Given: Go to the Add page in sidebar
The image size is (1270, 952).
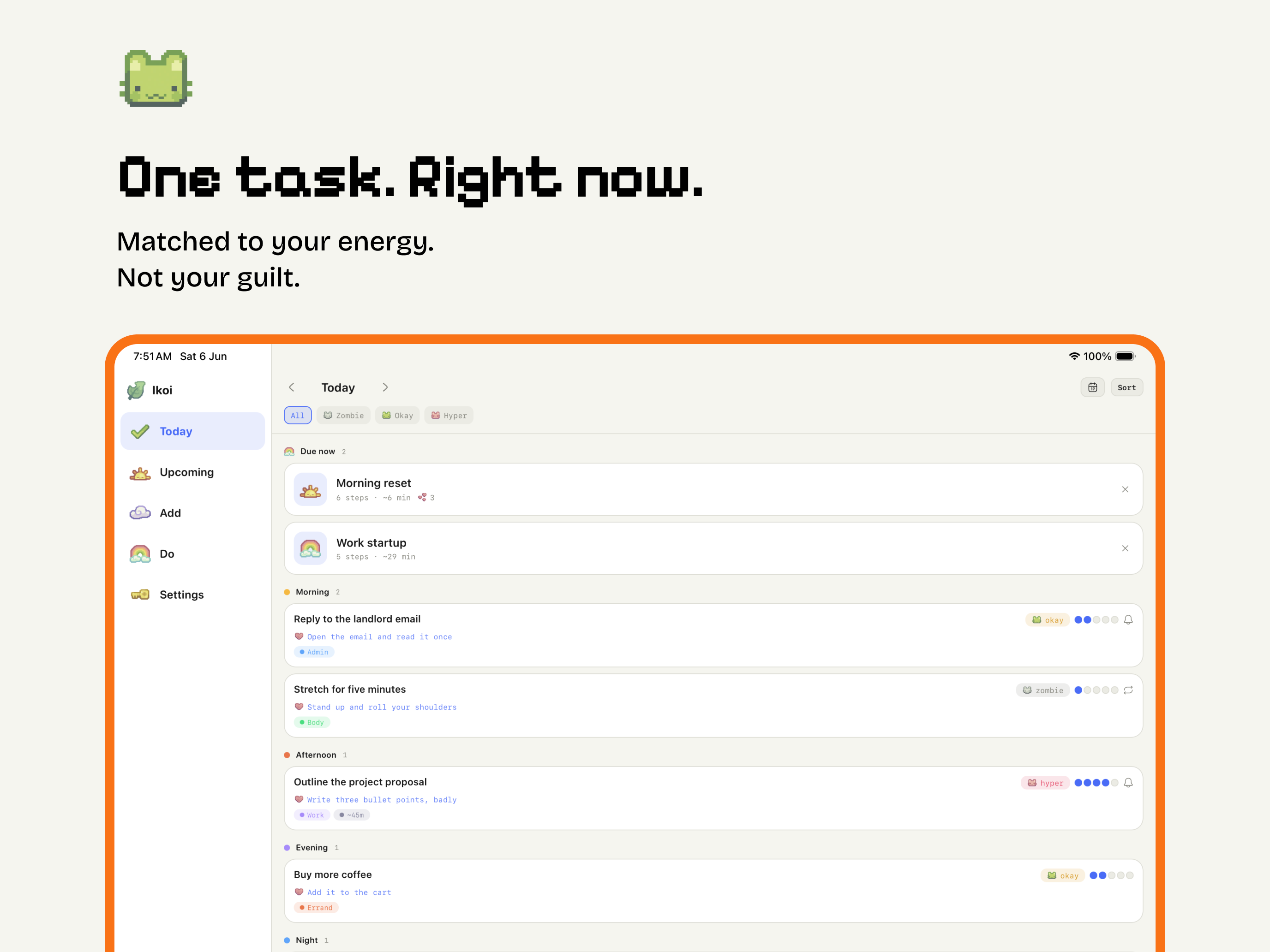Looking at the screenshot, I should point(192,513).
